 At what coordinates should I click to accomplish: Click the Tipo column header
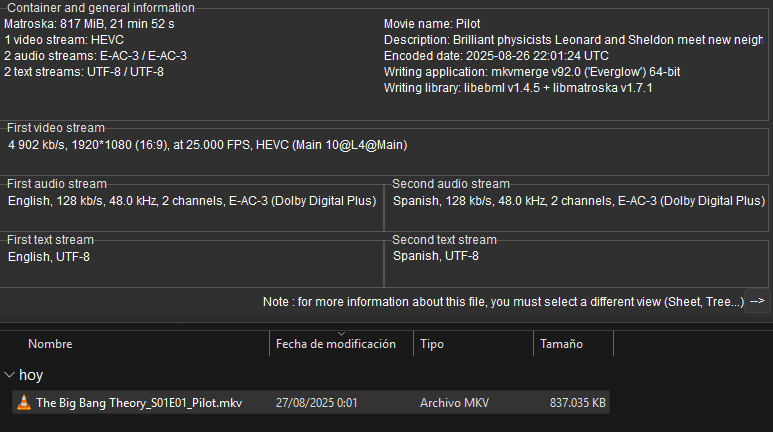click(x=432, y=344)
